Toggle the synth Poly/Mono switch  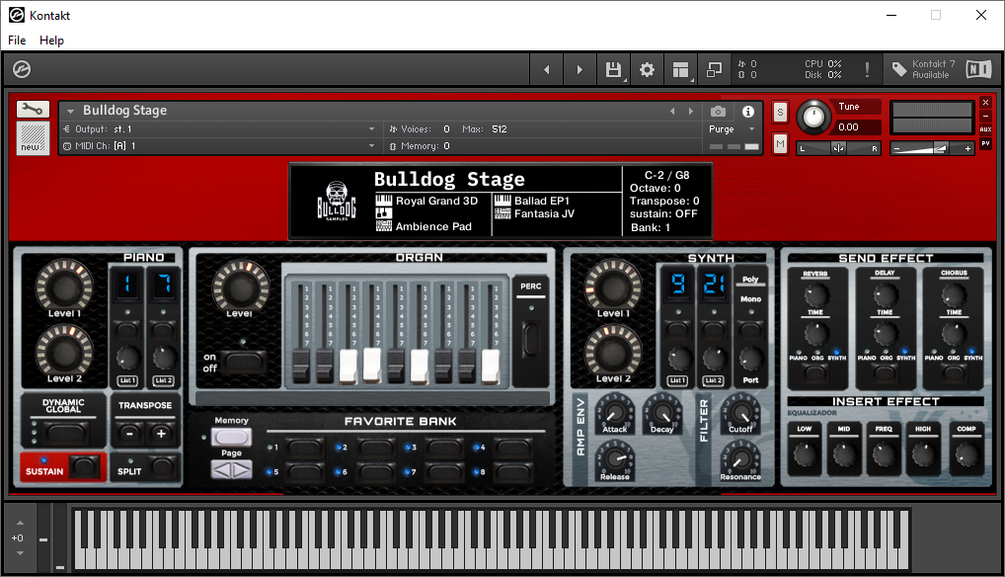751,330
